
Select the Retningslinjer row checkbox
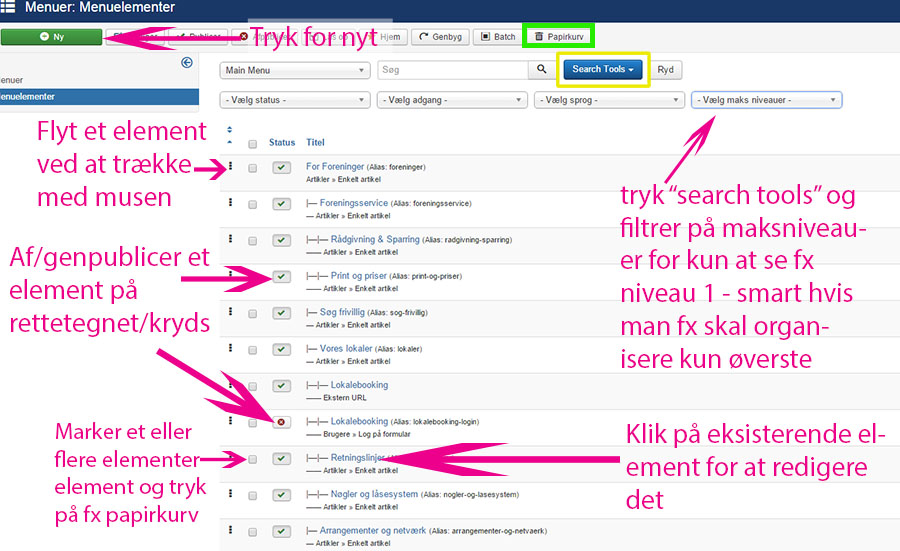(x=253, y=459)
